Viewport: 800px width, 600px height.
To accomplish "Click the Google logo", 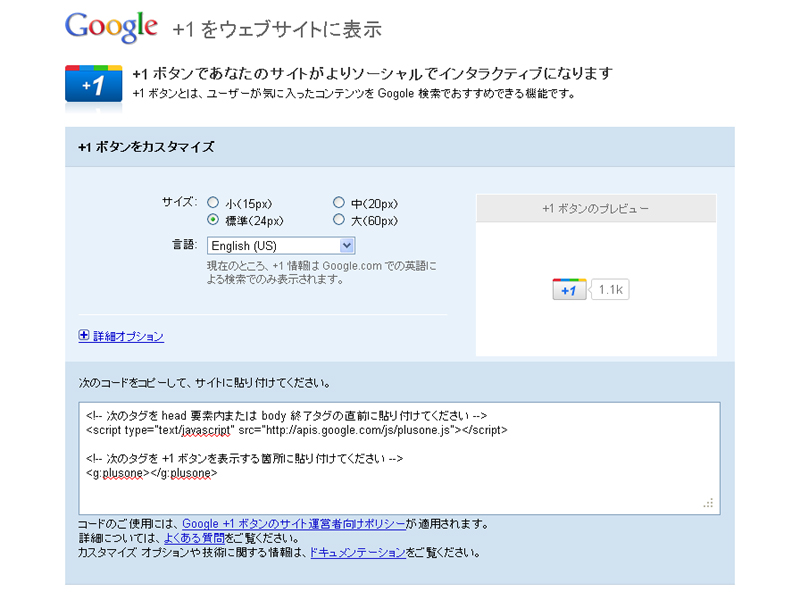I will 111,27.
